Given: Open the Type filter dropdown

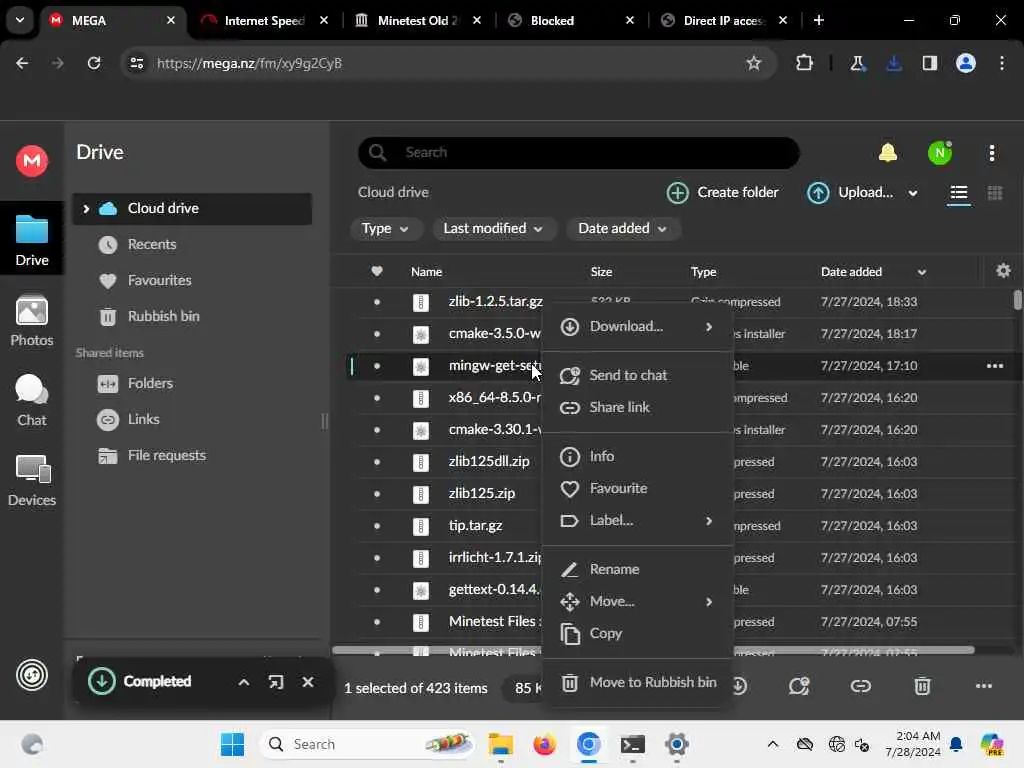Looking at the screenshot, I should [x=385, y=229].
